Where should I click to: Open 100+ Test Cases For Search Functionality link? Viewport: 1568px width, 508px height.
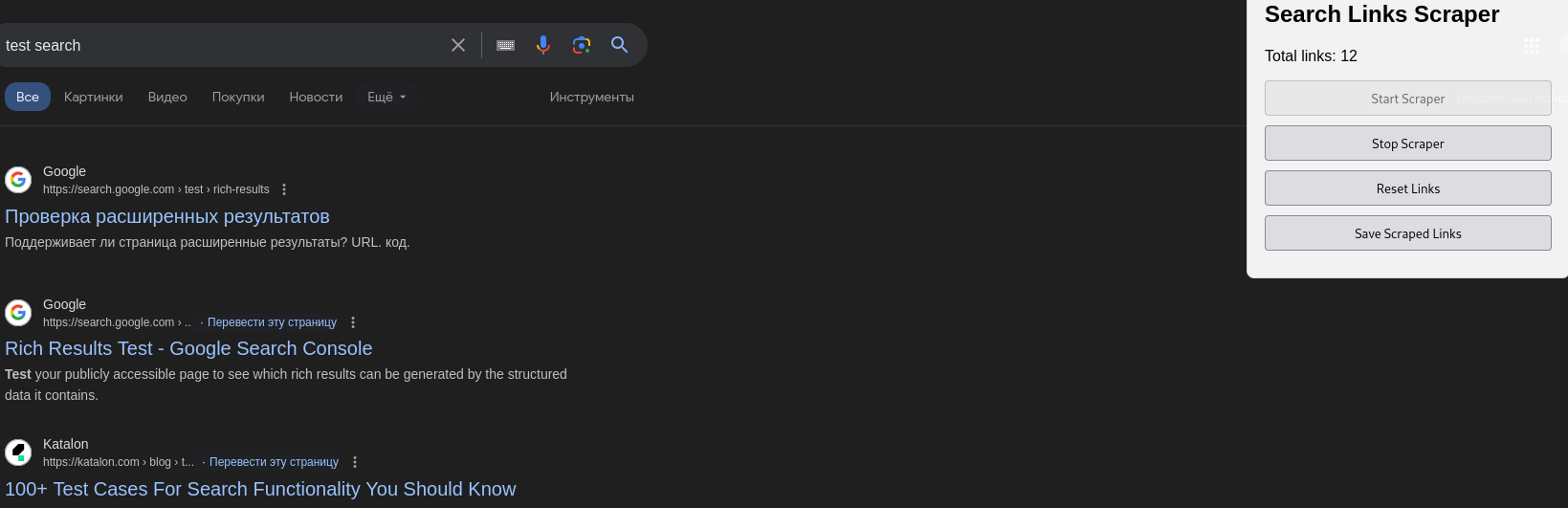pos(260,489)
